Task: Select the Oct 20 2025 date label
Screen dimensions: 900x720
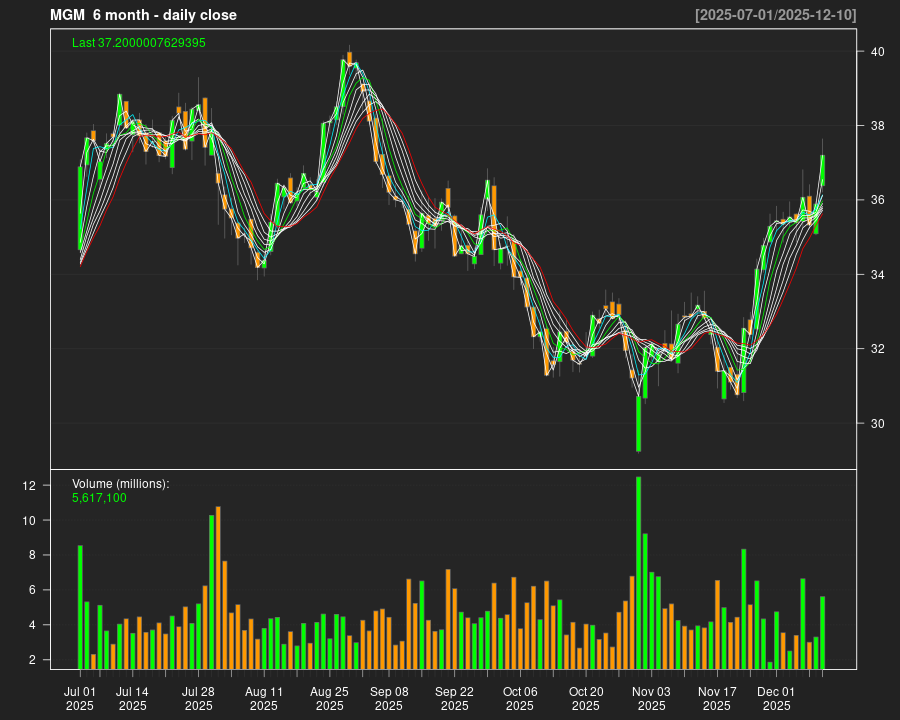Action: [587, 697]
